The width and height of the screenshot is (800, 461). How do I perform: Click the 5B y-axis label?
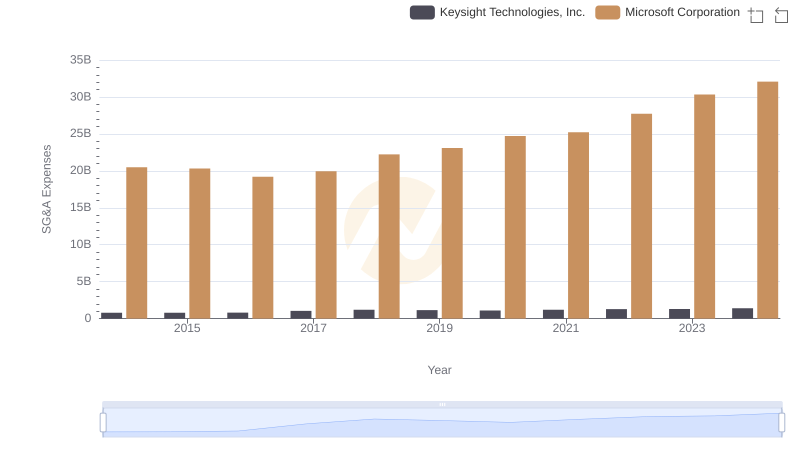pyautogui.click(x=84, y=281)
